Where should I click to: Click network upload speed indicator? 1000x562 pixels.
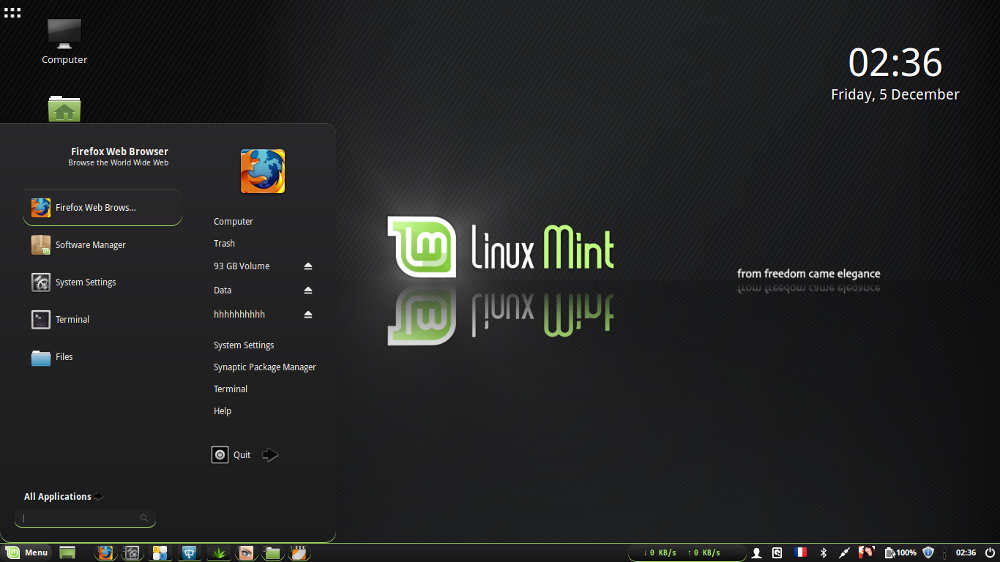[x=703, y=552]
